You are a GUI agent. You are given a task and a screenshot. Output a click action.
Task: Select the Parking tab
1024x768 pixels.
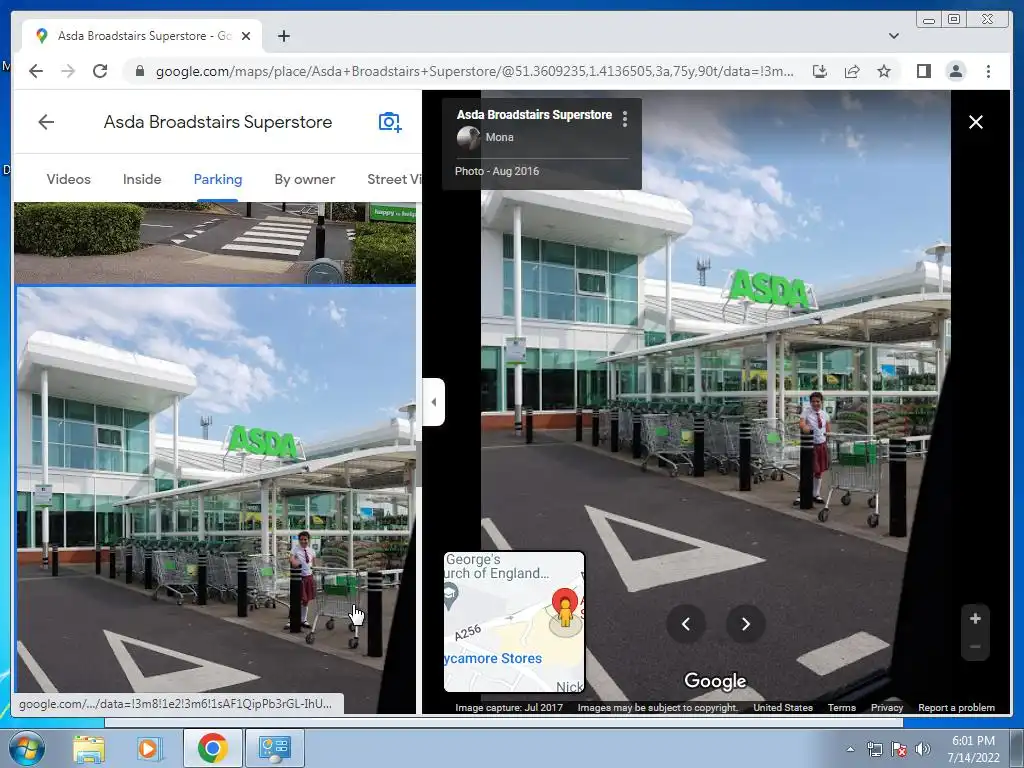click(217, 179)
